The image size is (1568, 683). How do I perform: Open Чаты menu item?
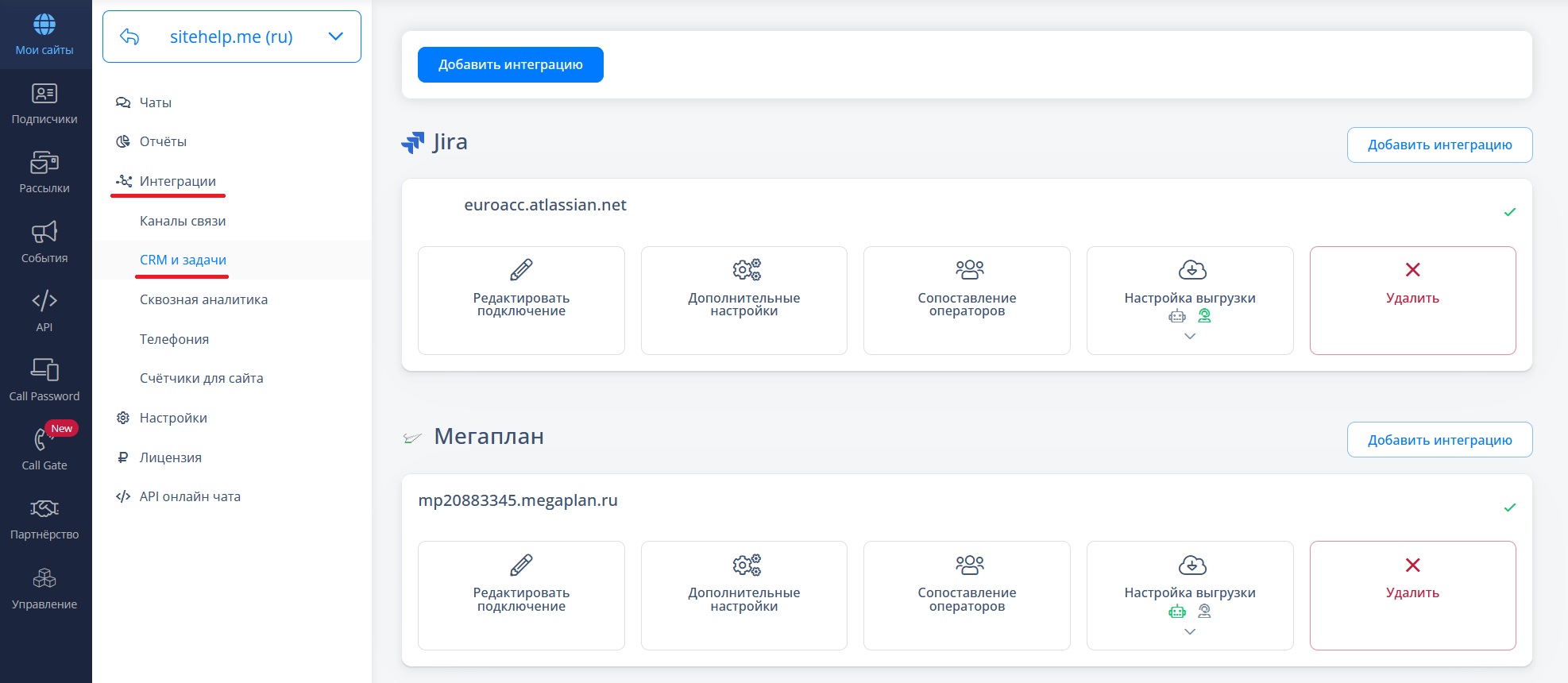156,102
